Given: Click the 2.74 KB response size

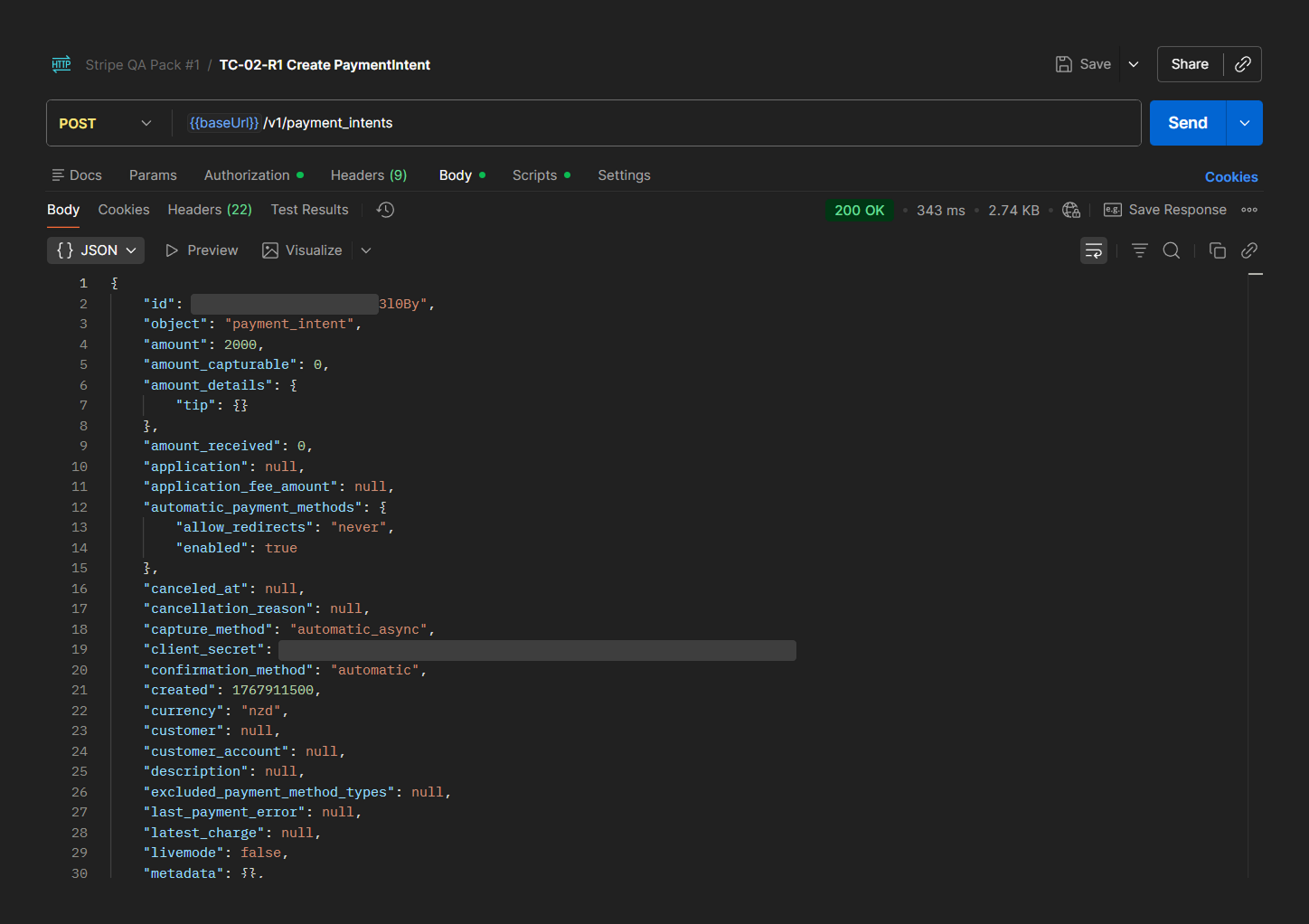Looking at the screenshot, I should tap(1013, 211).
